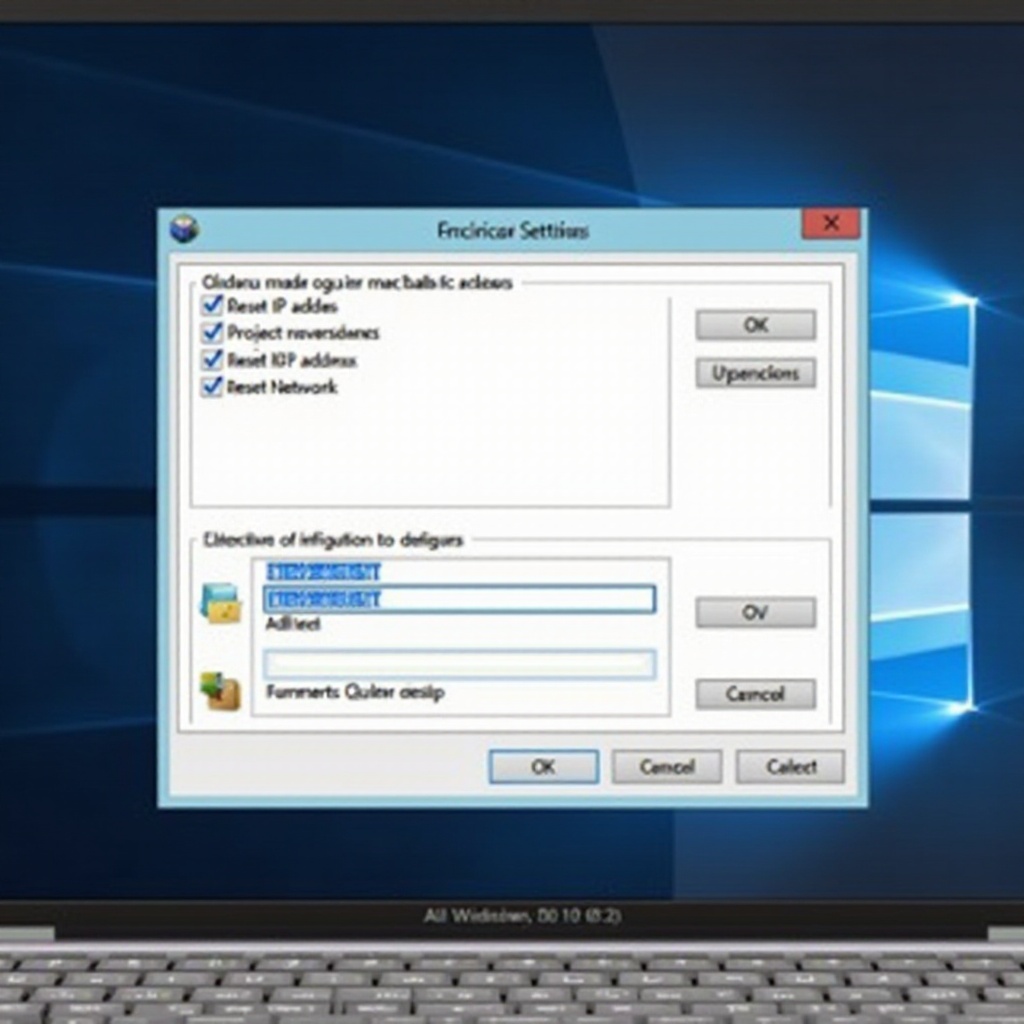Image resolution: width=1024 pixels, height=1024 pixels.
Task: Click the network folder icon beside the highlighted field
Action: click(x=221, y=603)
